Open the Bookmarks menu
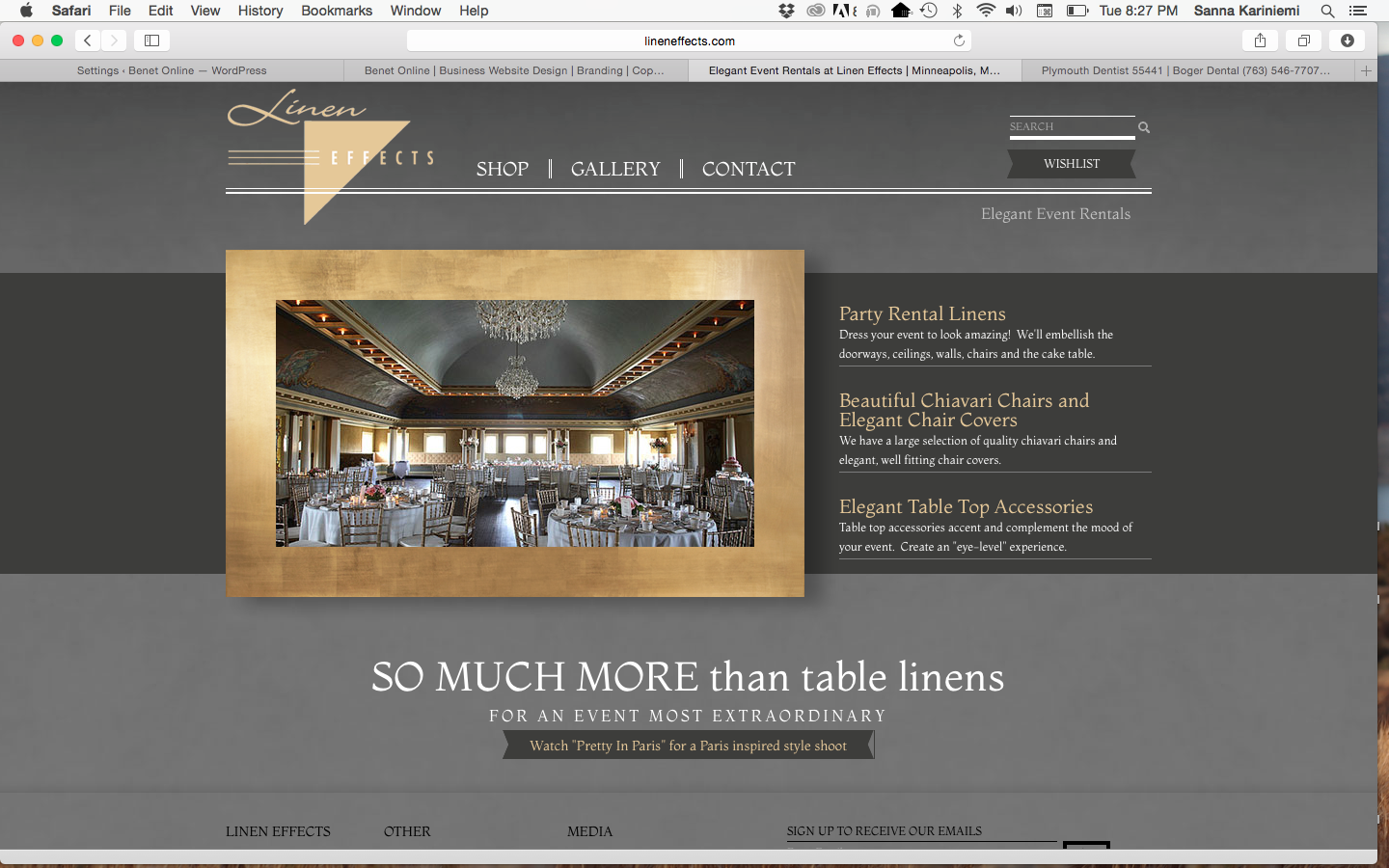This screenshot has width=1389, height=868. [337, 11]
